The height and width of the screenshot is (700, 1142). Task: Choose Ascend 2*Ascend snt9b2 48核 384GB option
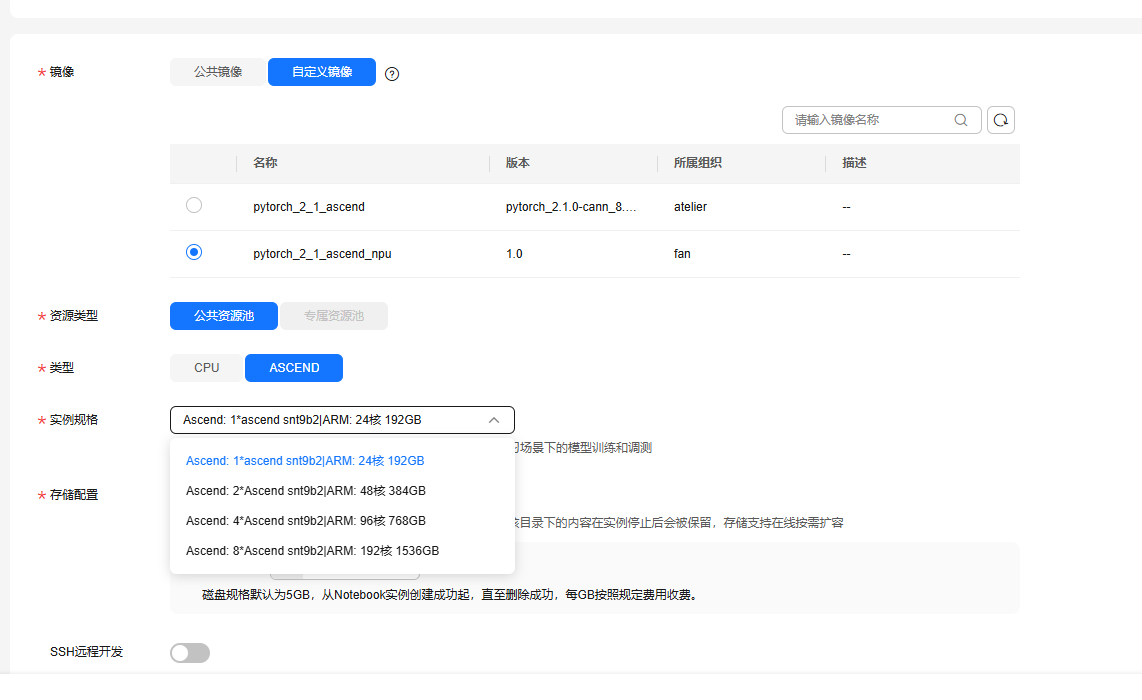click(306, 491)
